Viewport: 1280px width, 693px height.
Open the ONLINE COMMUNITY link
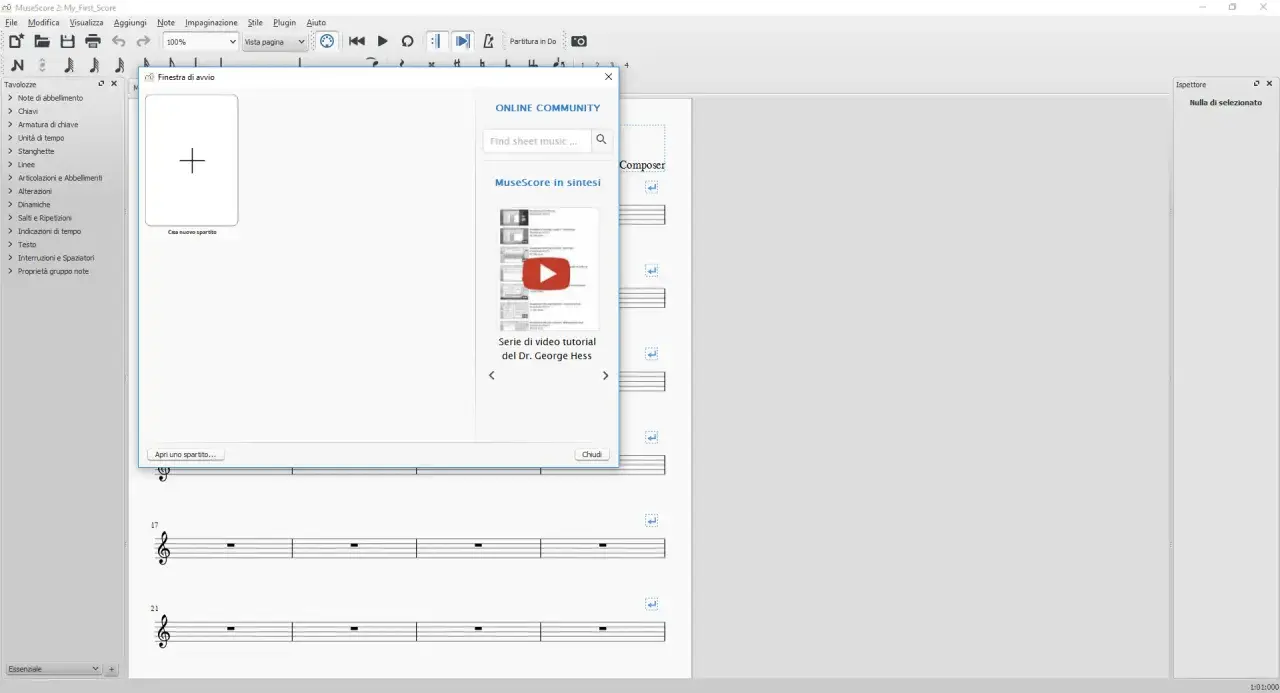548,108
